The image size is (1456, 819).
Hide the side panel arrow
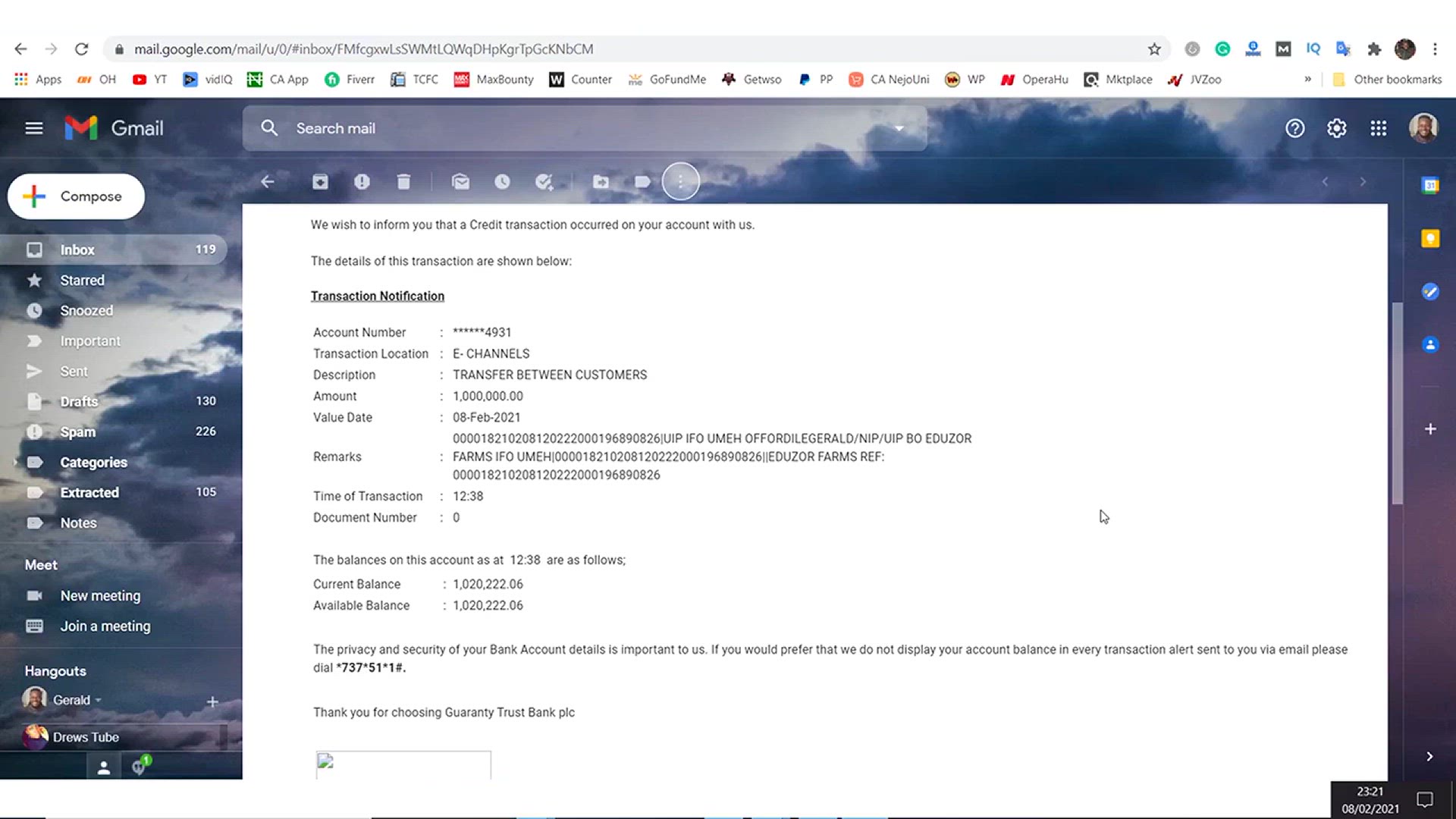1429,756
